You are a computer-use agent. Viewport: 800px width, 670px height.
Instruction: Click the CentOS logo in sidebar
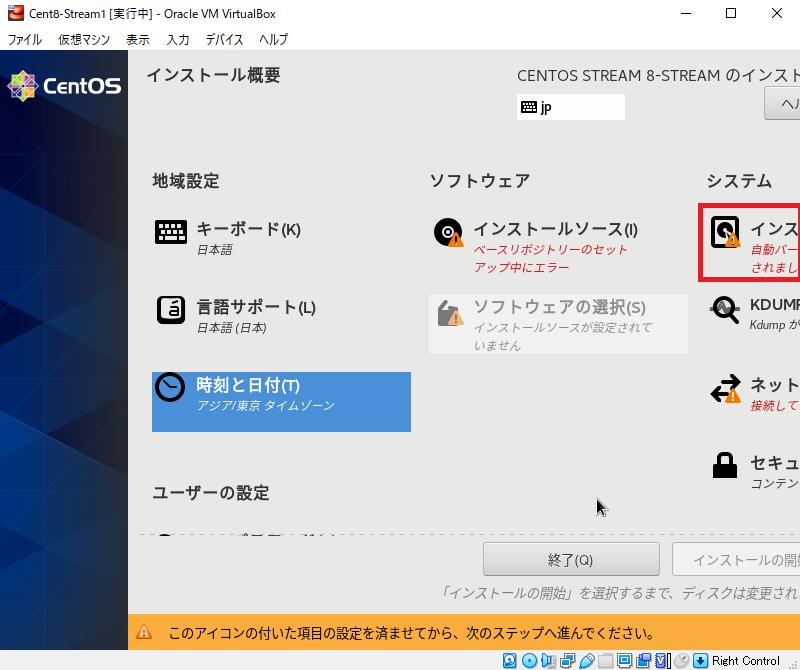pos(64,86)
